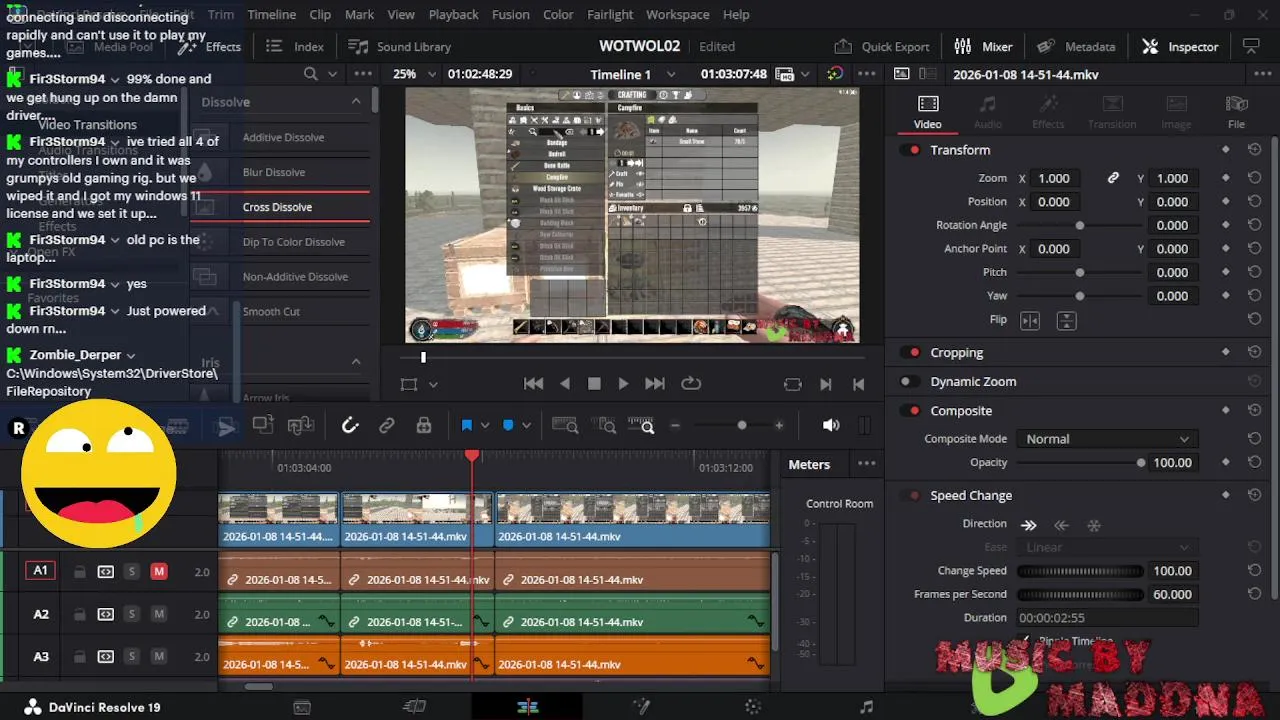Toggle Transform section enable switch
Viewport: 1280px width, 720px height.
(x=911, y=150)
